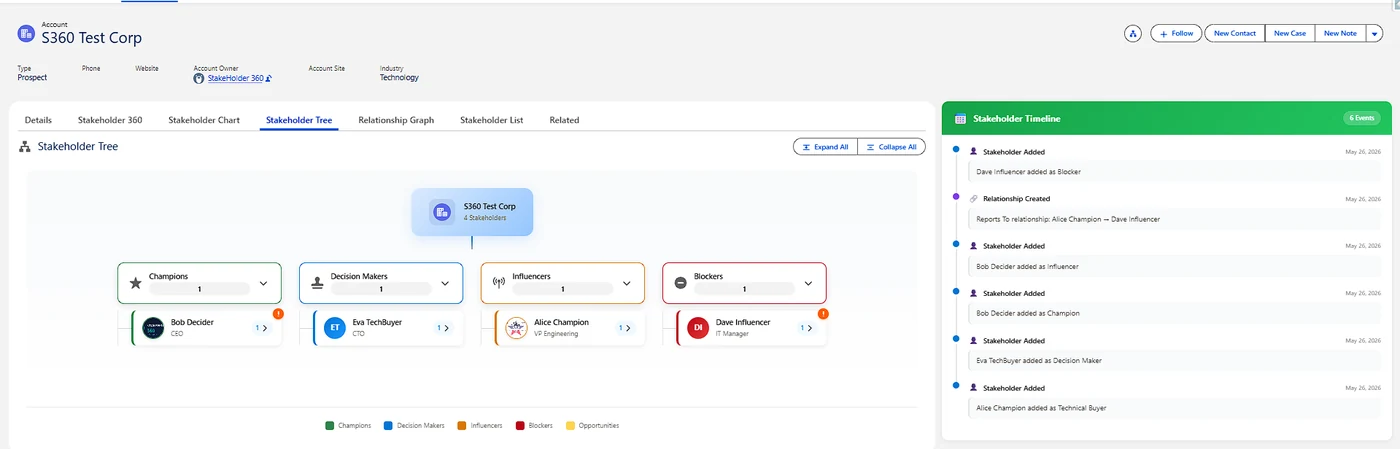
Task: Open the Stakeholder 360 tab
Action: tap(110, 120)
